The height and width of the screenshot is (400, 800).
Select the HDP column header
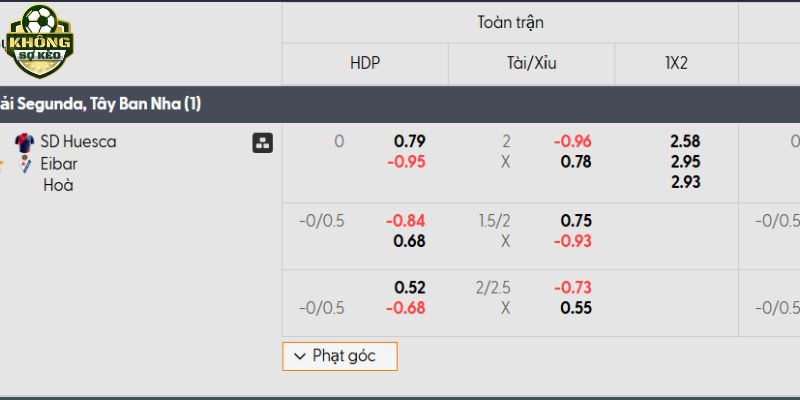point(365,63)
